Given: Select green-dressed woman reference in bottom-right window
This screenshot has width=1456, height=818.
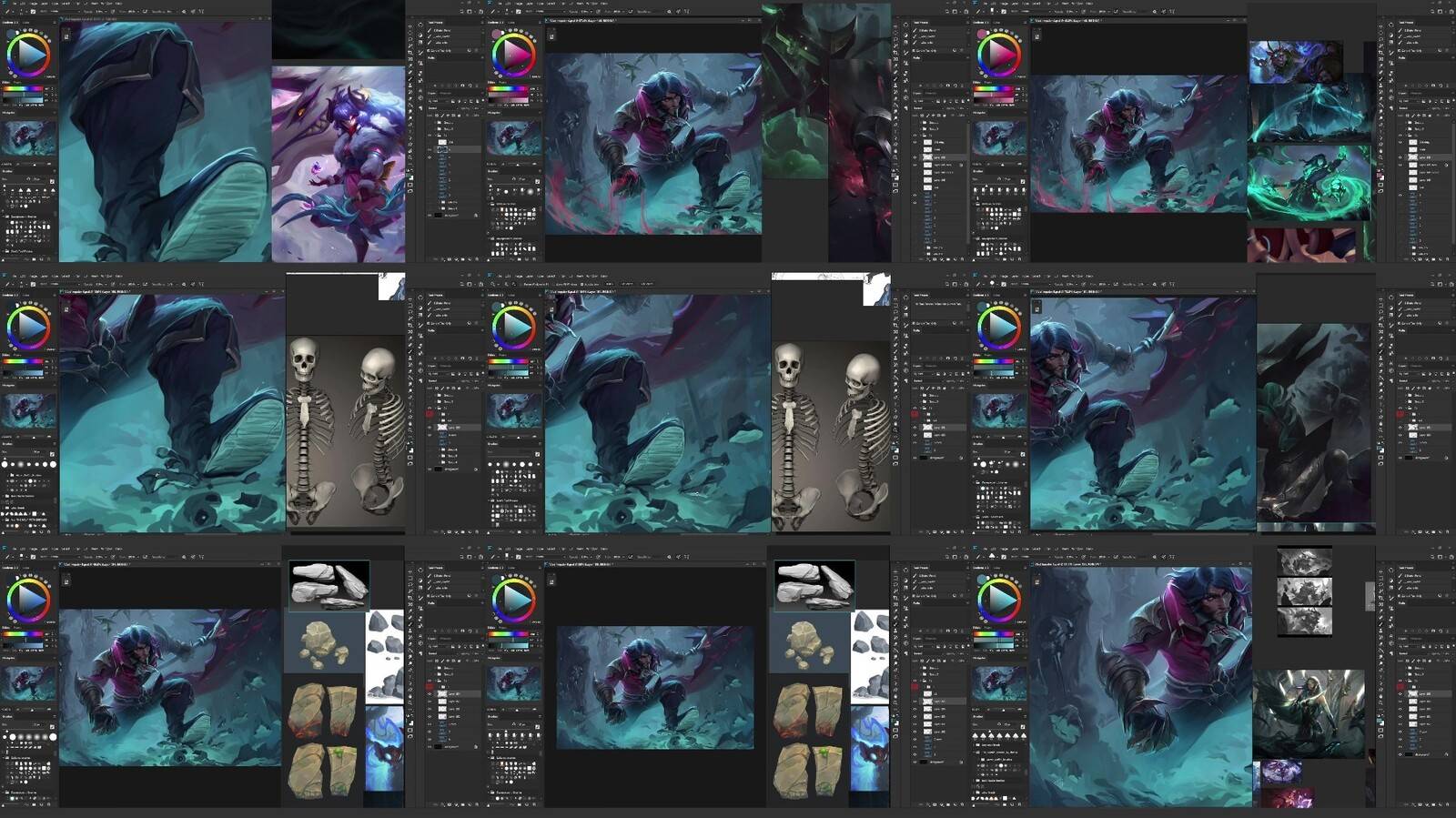Looking at the screenshot, I should click(x=1309, y=714).
